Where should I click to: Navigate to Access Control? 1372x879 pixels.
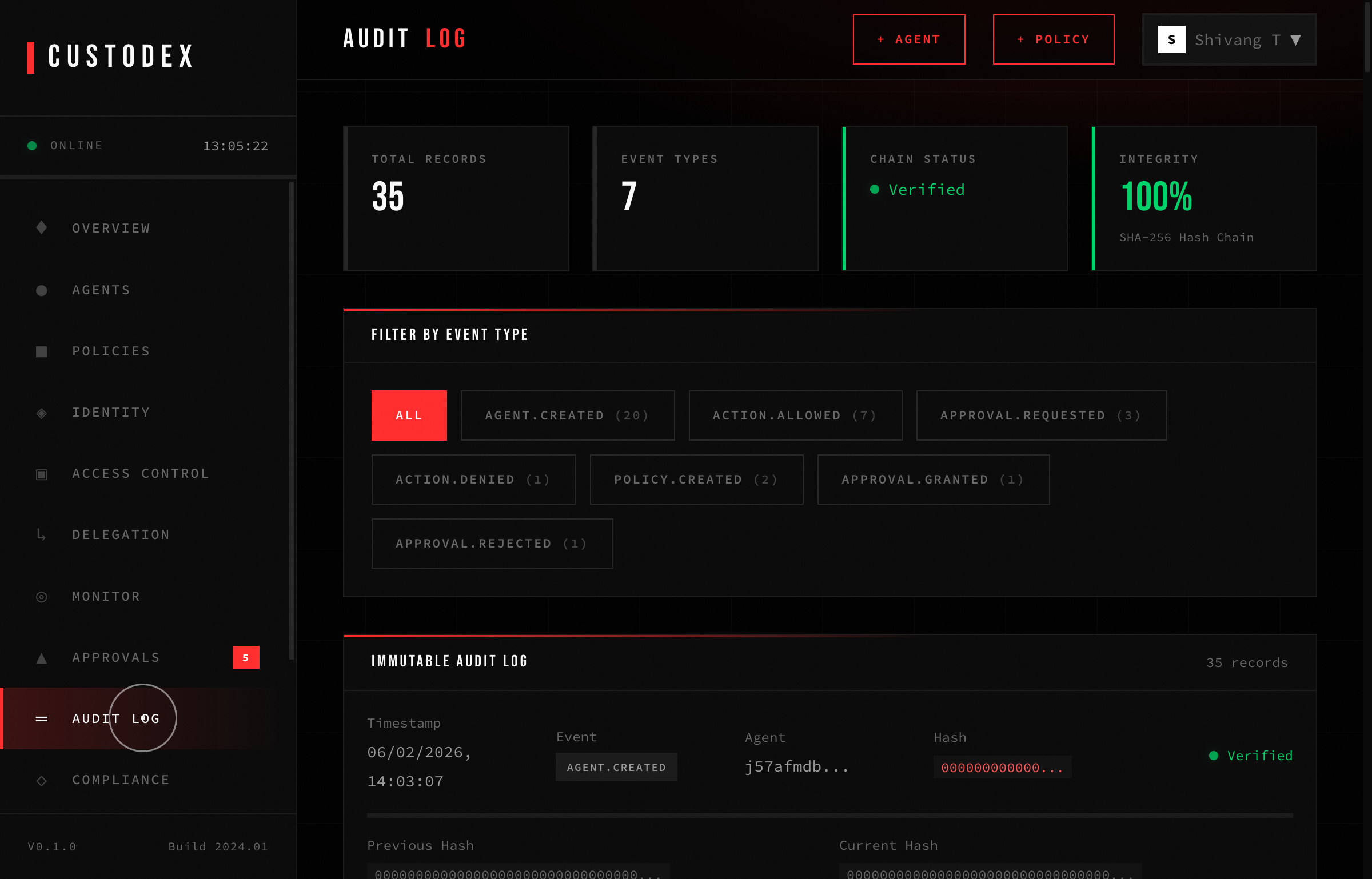(x=140, y=473)
